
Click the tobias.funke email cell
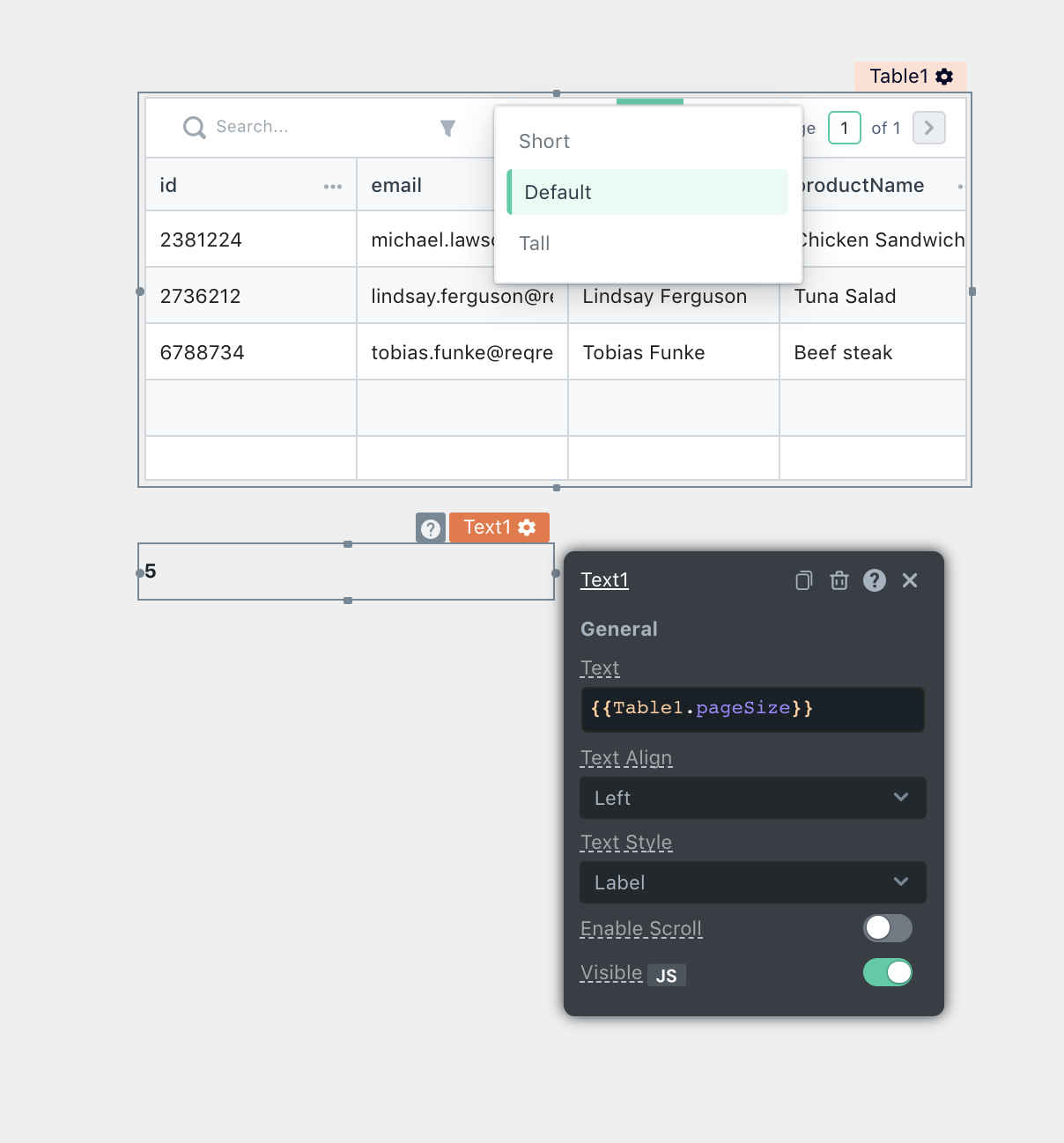coord(462,352)
